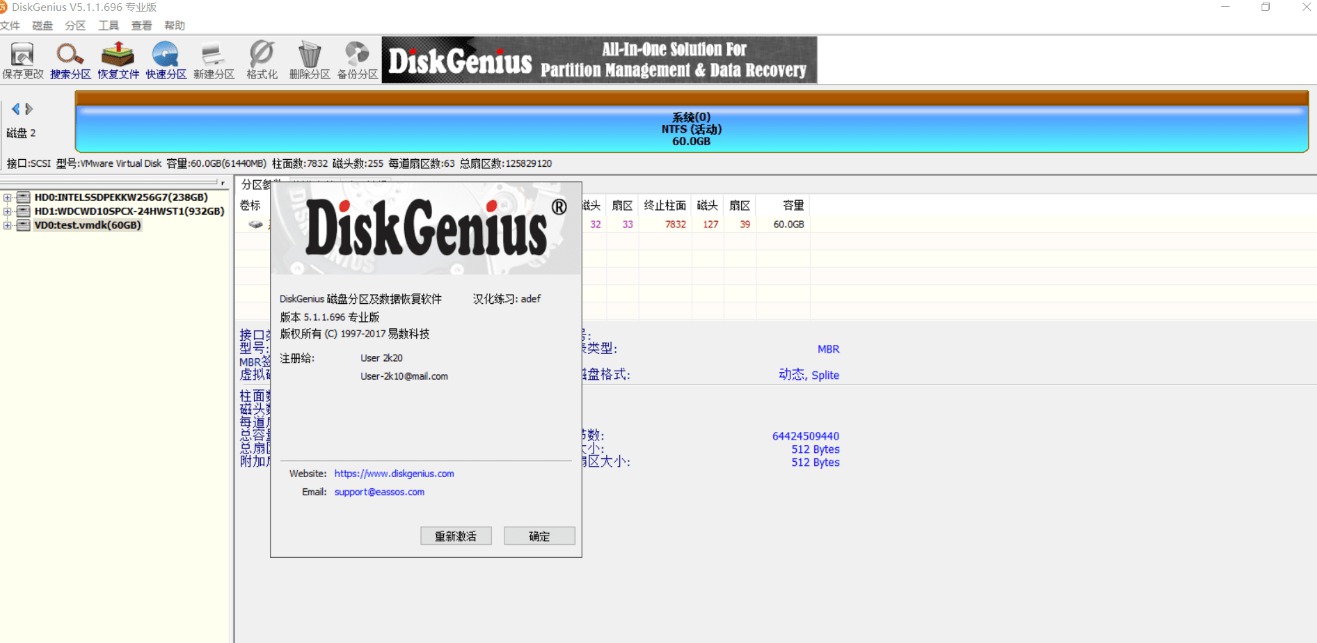Go to the previous disk using the left arrow
This screenshot has width=1317, height=643.
(16, 108)
